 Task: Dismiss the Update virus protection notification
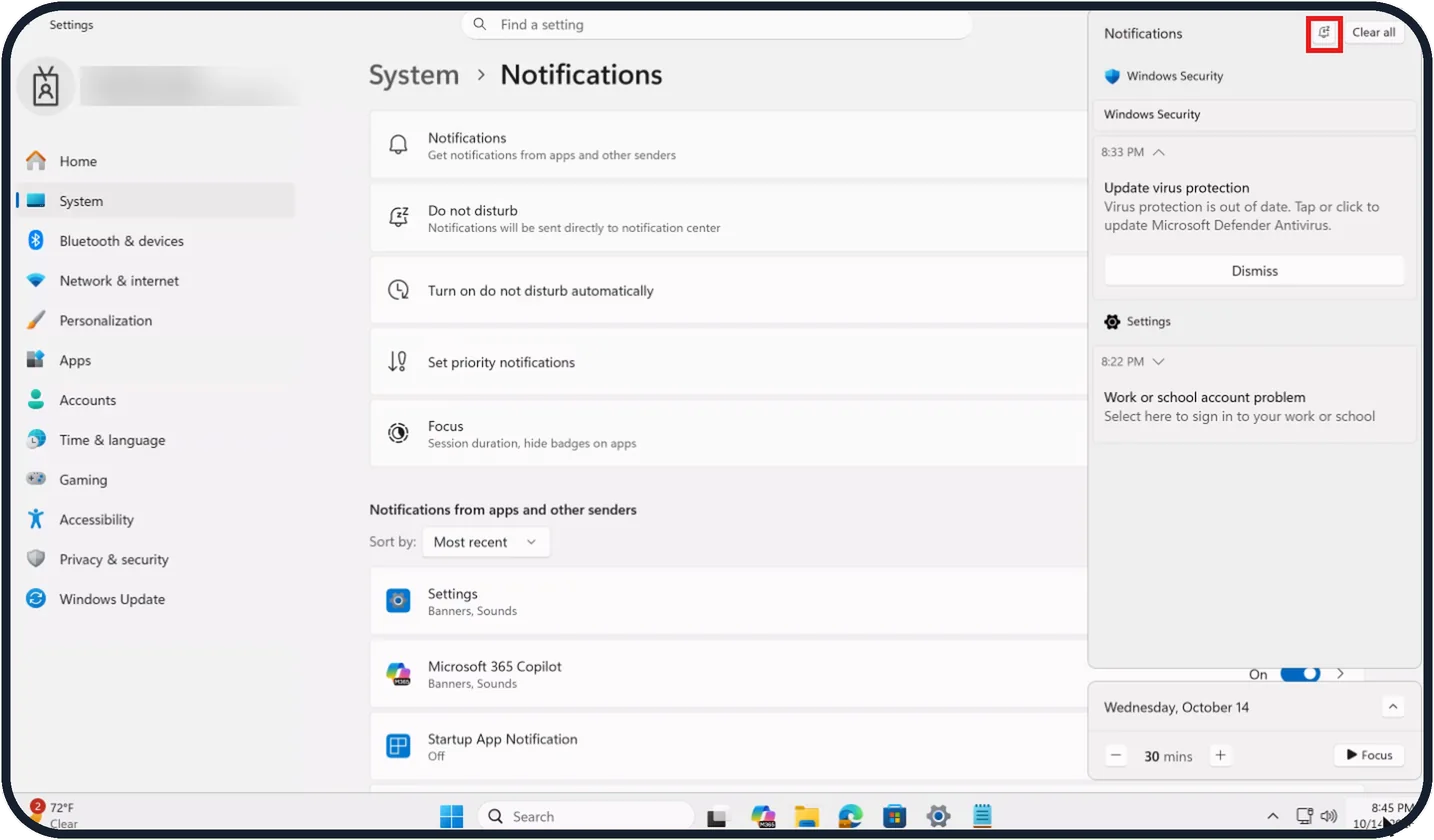pos(1254,271)
